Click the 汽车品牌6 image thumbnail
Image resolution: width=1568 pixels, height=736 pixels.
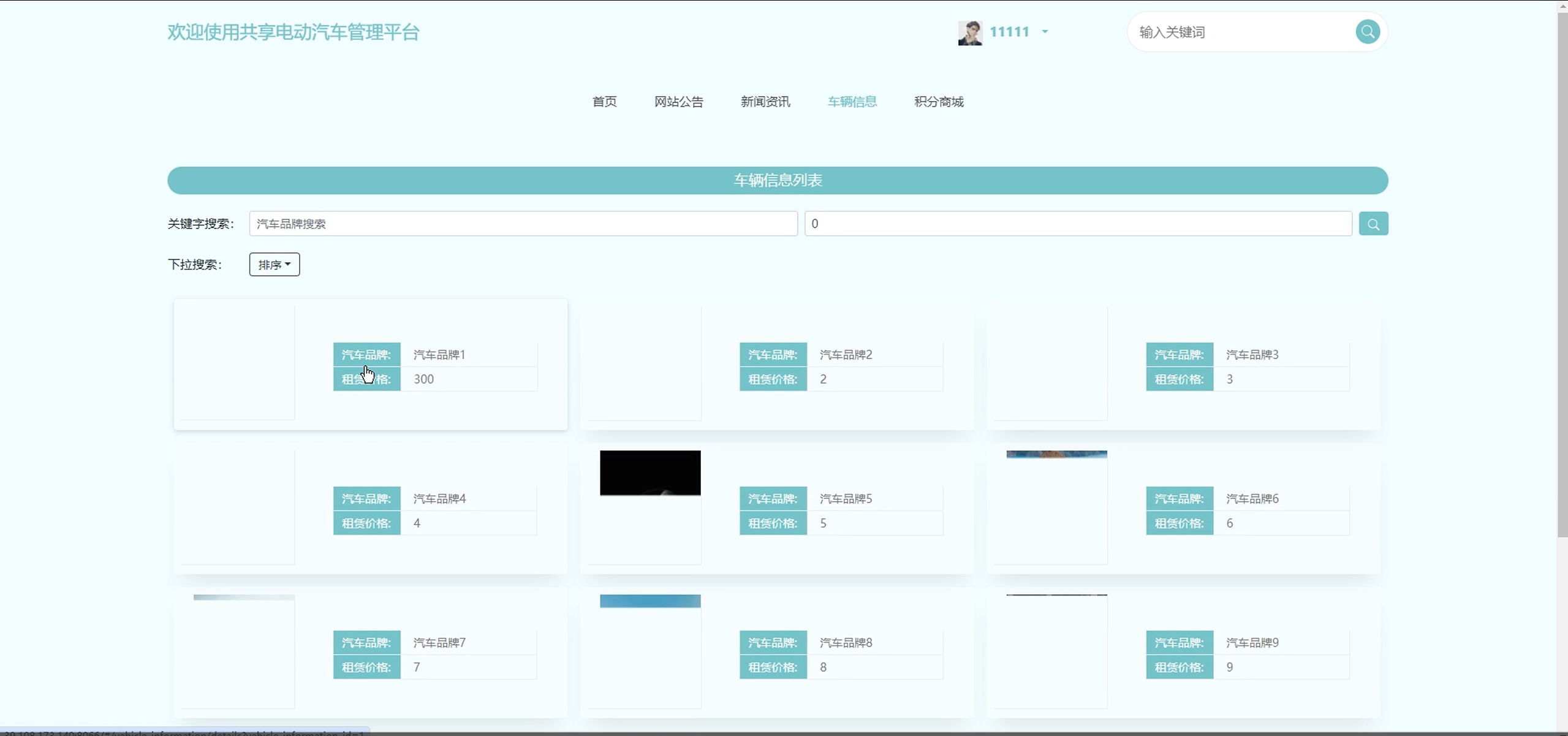point(1056,455)
